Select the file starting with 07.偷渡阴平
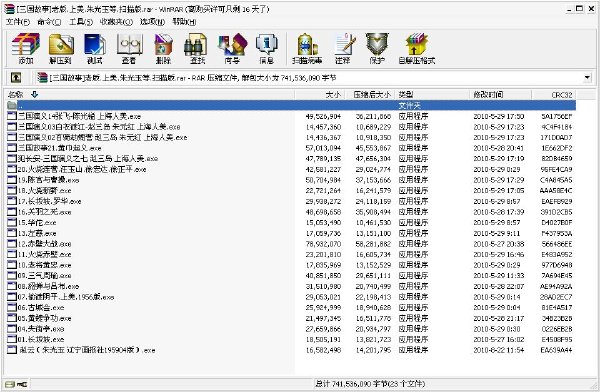The image size is (600, 392). click(x=66, y=297)
